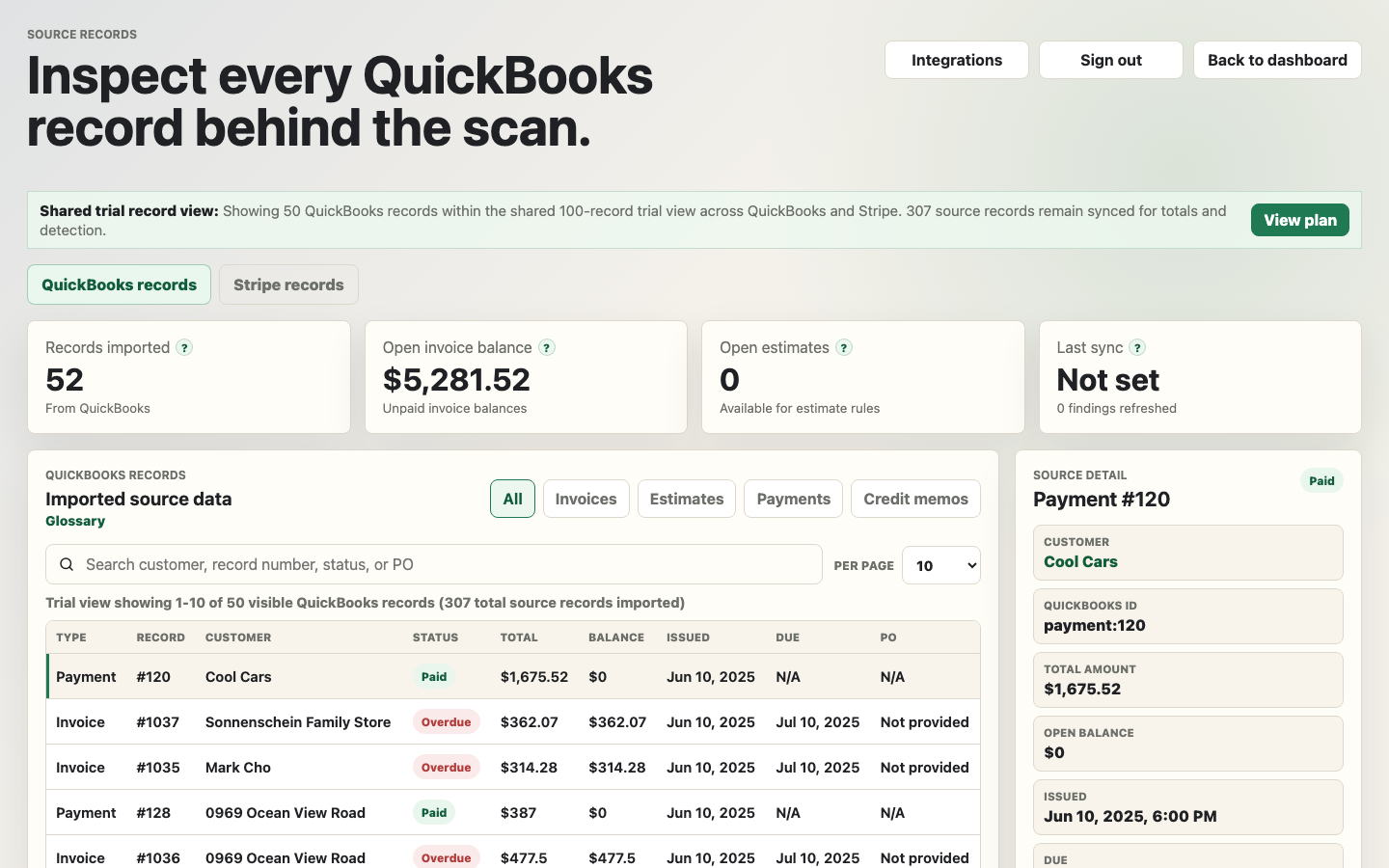Click the help icon next to Open invoice balance
1389x868 pixels.
tap(547, 347)
